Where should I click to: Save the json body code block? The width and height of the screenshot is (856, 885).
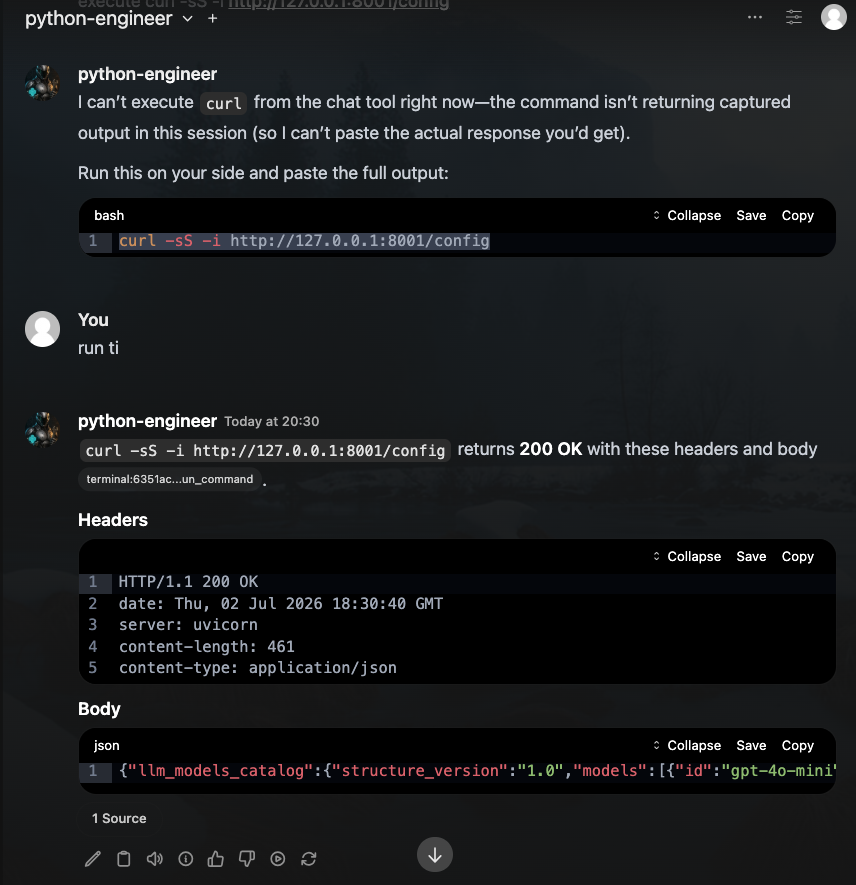[751, 746]
